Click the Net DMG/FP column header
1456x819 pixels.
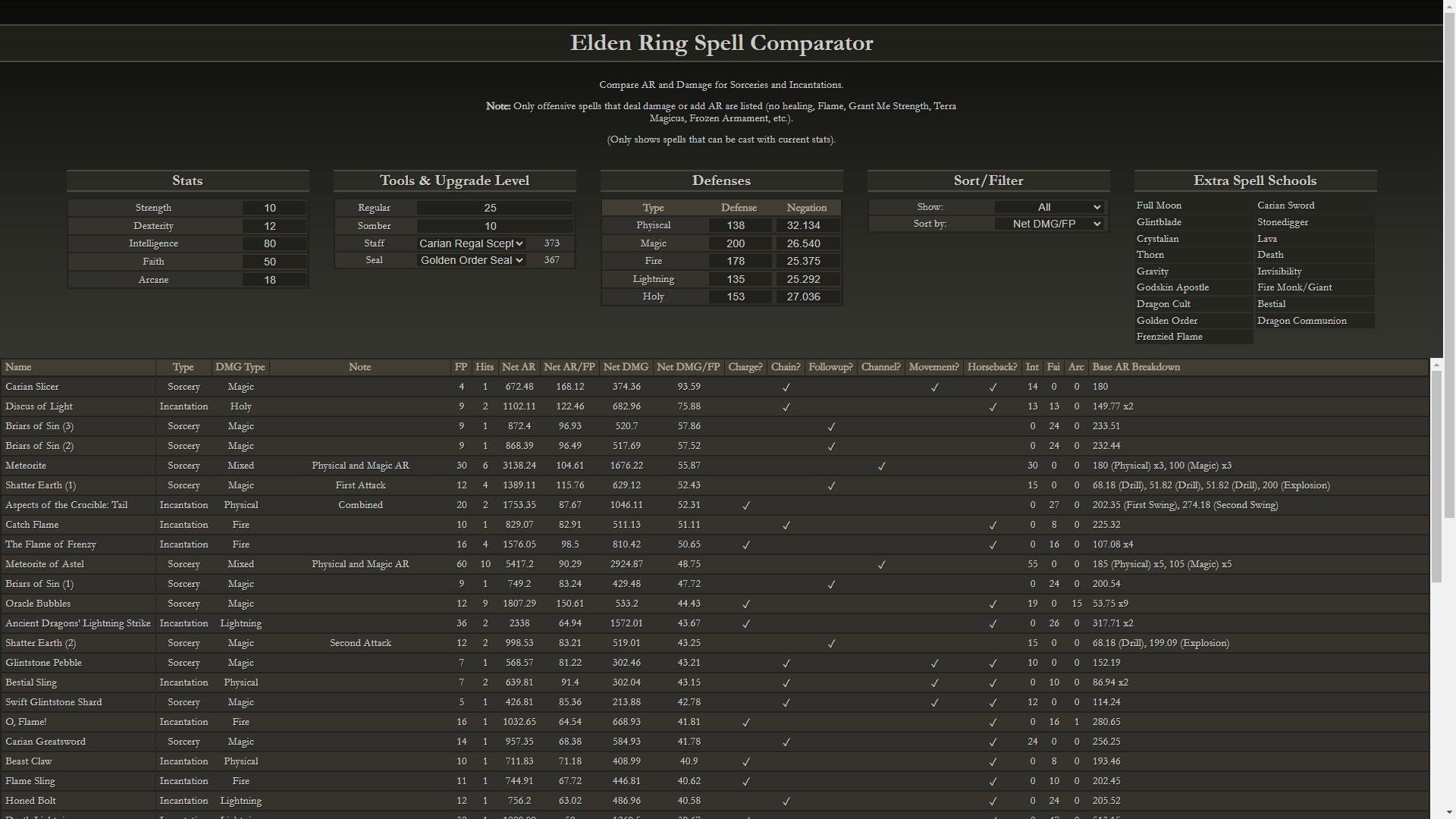coord(689,367)
